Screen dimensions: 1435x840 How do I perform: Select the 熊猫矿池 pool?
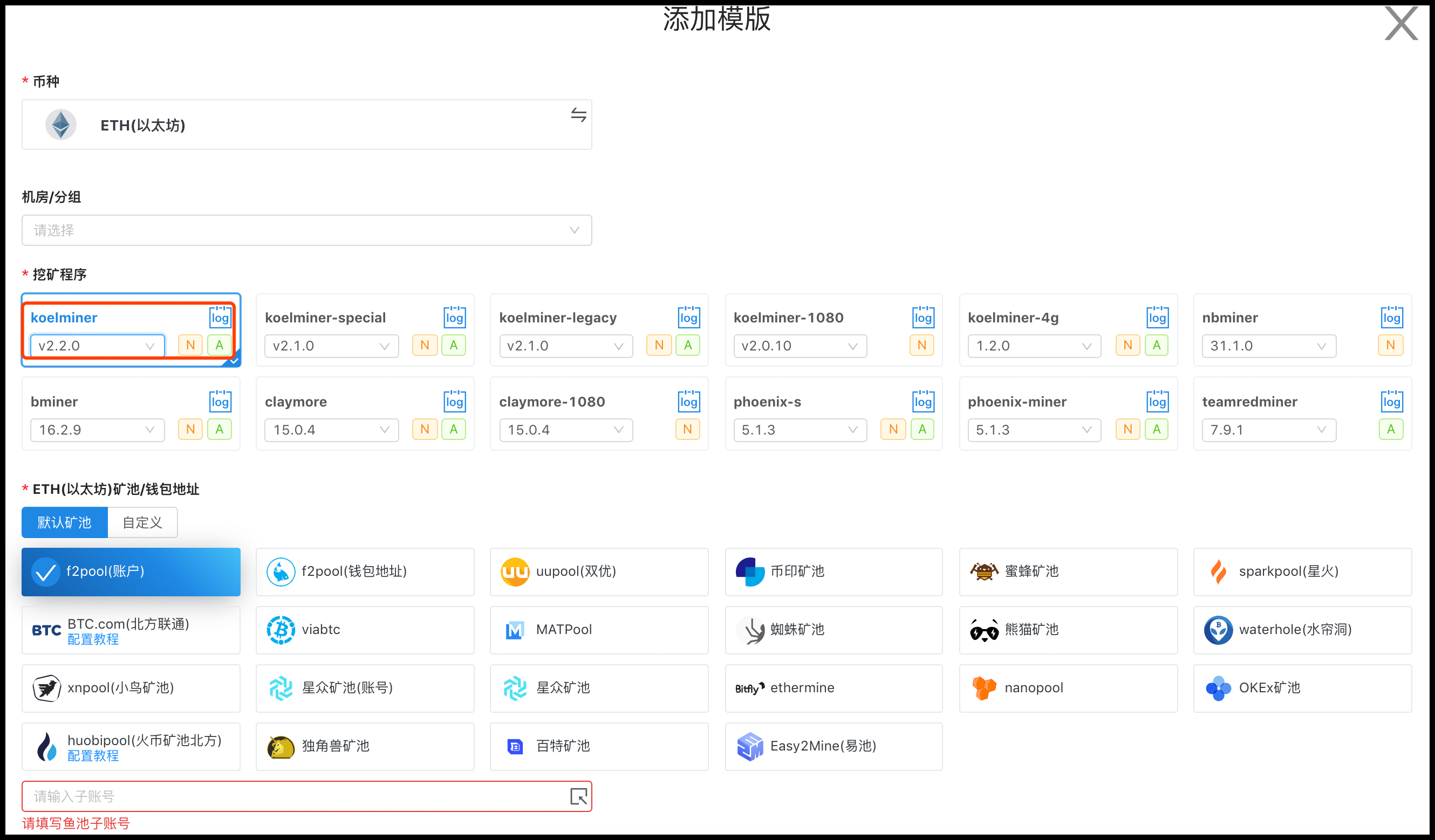[x=1068, y=630]
